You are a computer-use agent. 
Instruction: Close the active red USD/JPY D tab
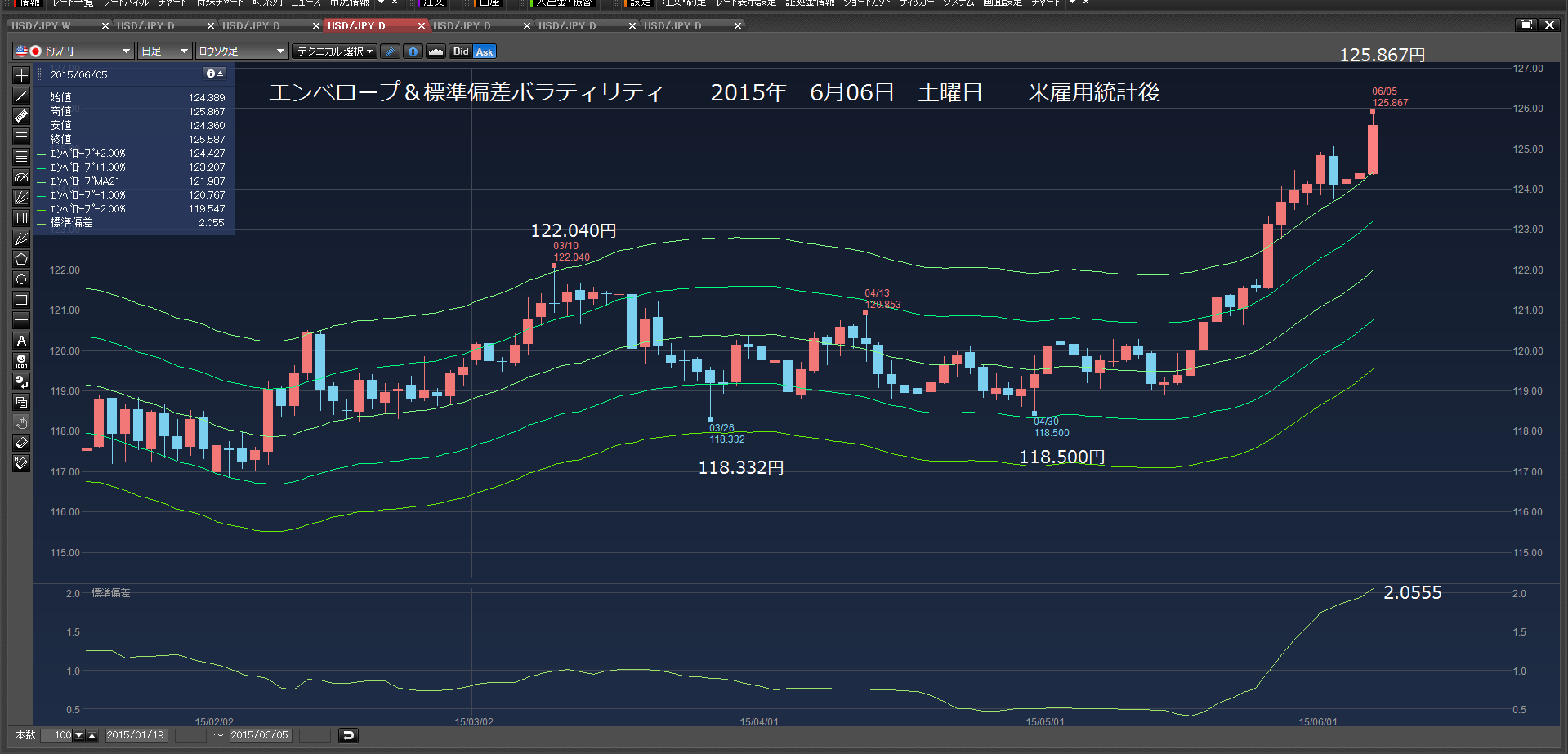click(x=422, y=25)
